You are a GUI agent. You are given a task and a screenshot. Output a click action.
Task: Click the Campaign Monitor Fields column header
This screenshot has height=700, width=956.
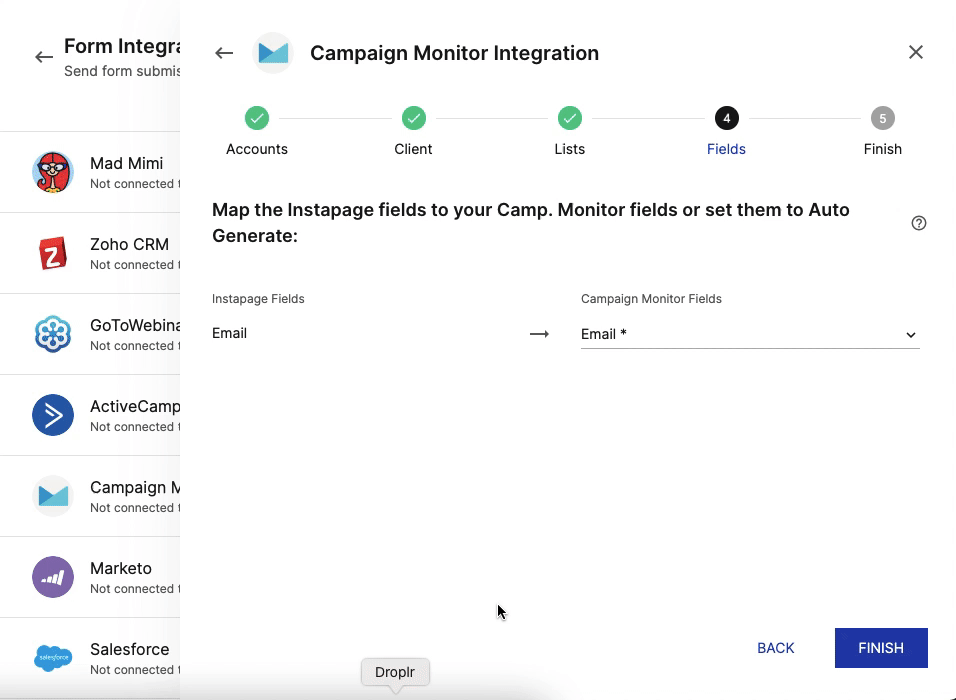coord(651,299)
